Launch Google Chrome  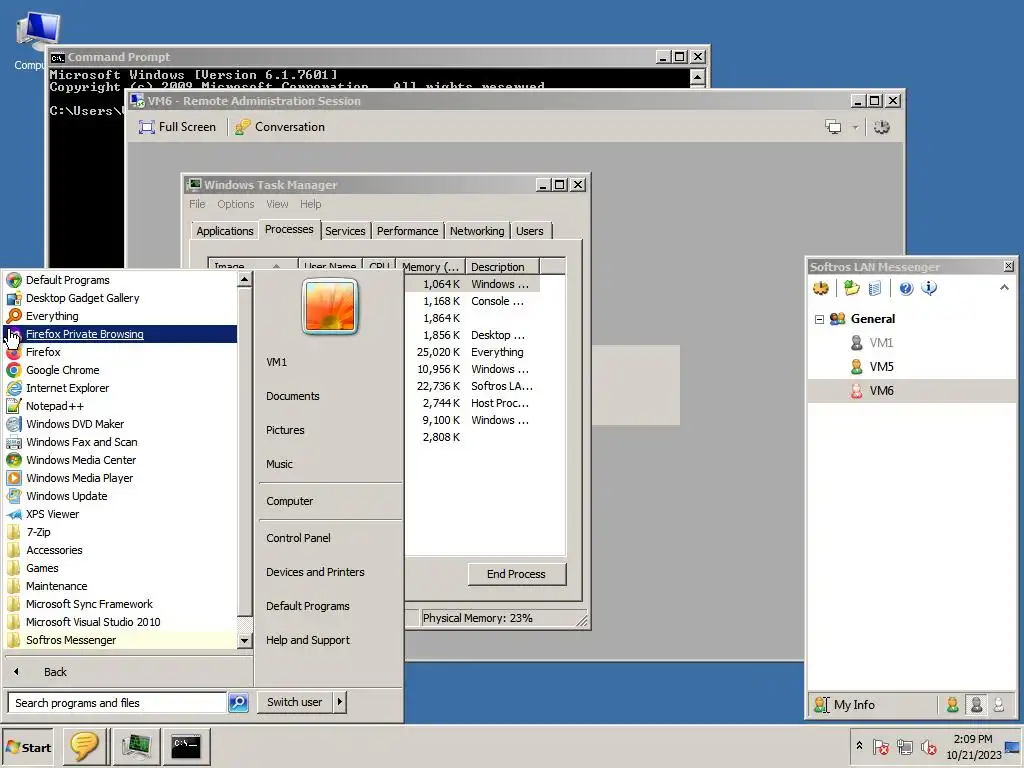coord(121,370)
